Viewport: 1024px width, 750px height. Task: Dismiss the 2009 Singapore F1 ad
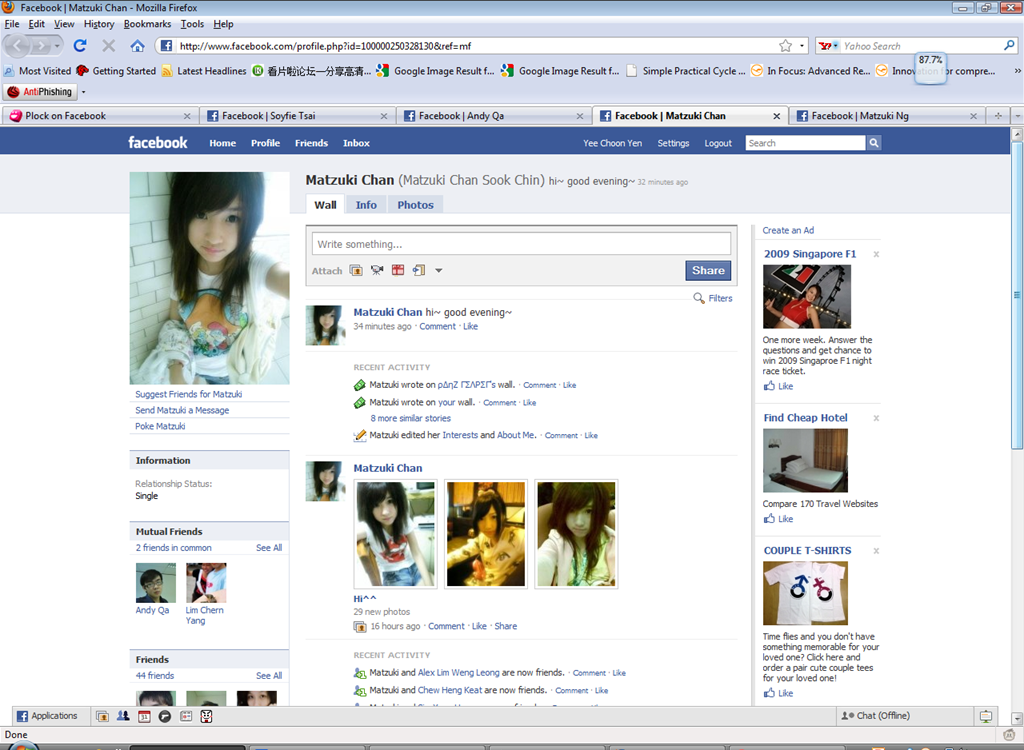point(876,254)
